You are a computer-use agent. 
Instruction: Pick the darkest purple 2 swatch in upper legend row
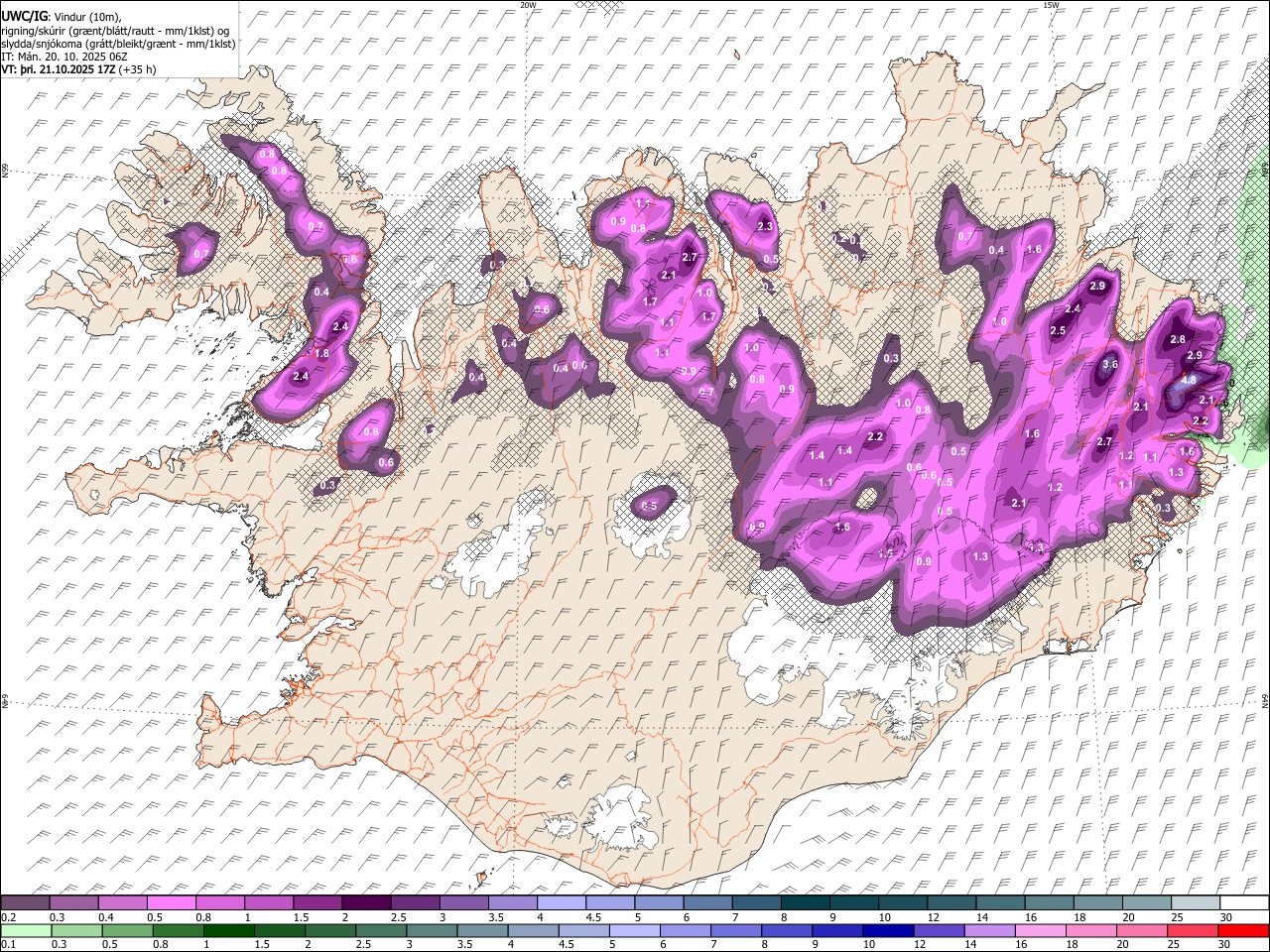coord(366,903)
